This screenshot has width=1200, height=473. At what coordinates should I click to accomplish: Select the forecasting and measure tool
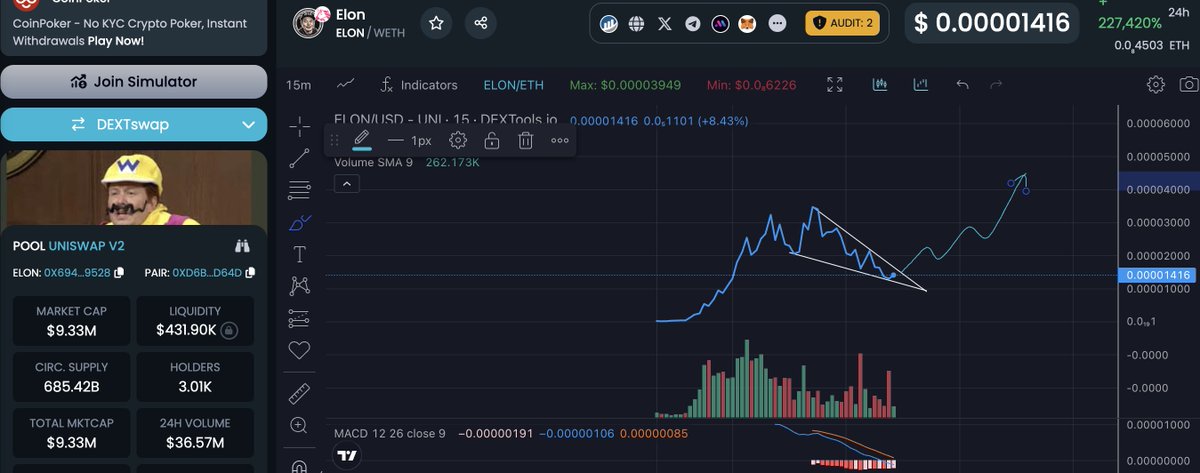click(299, 318)
